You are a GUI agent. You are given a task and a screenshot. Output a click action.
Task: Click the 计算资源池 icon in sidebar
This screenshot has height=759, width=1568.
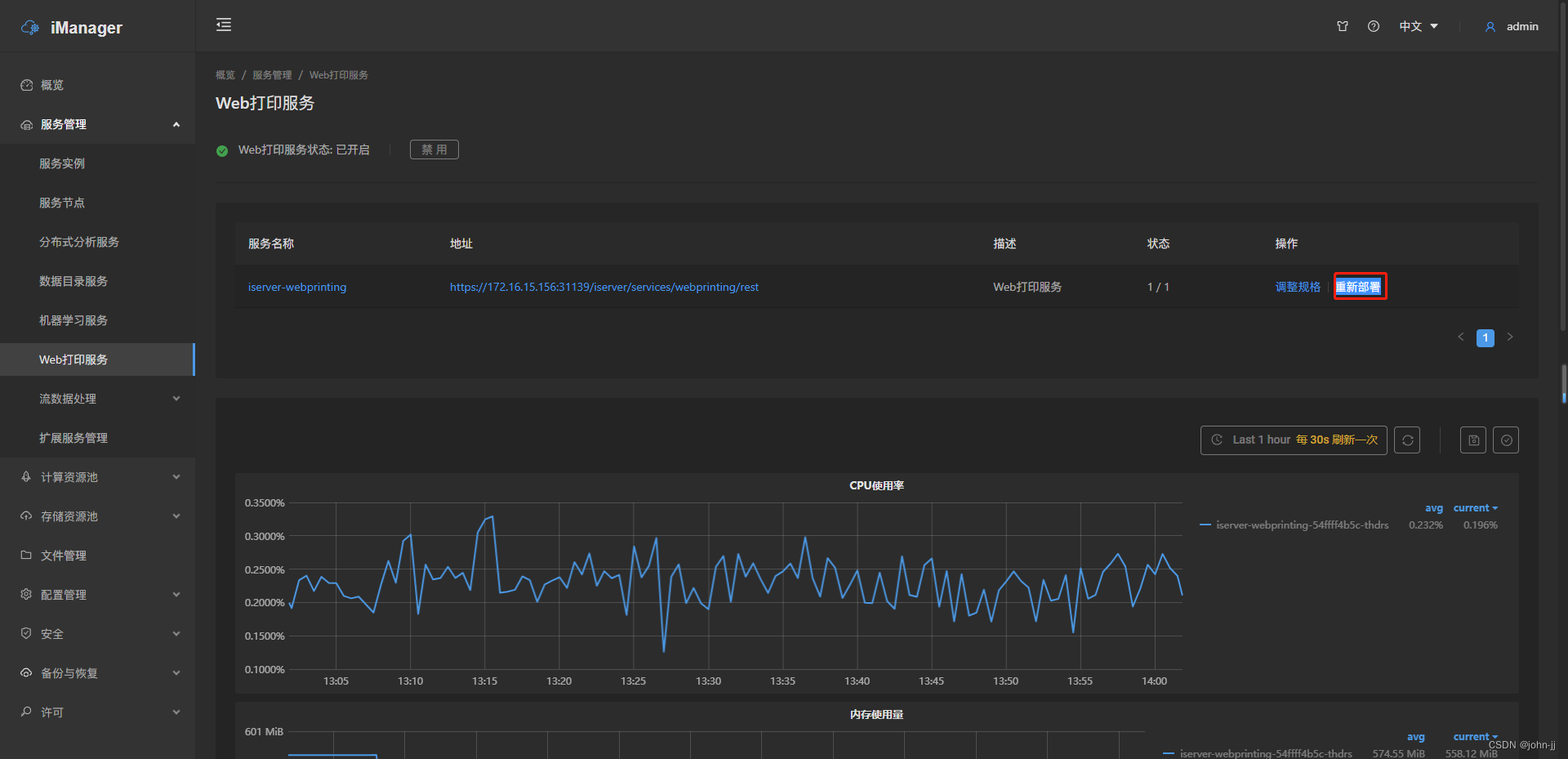click(x=26, y=477)
